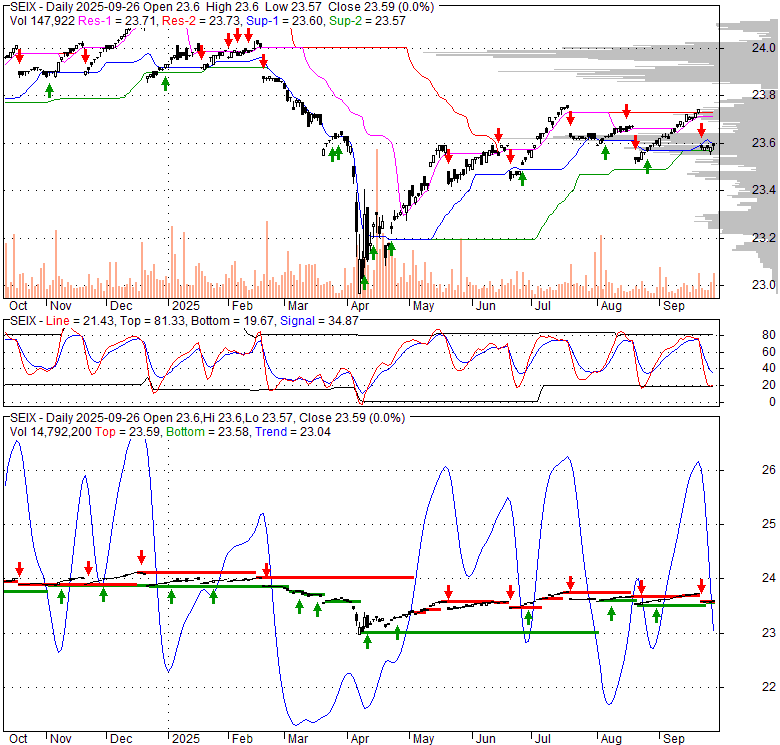The height and width of the screenshot is (745, 780).
Task: Click the oscillator axis label 0
Action: click(772, 401)
